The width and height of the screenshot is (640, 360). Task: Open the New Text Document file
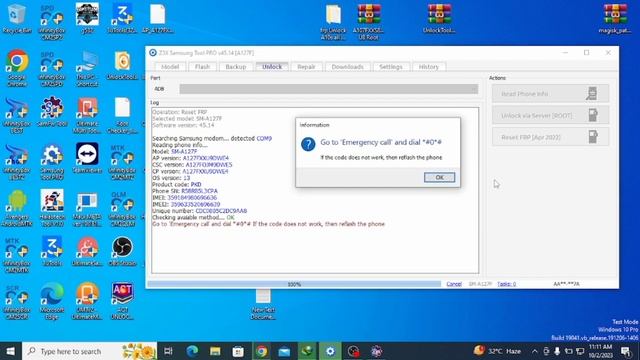coord(263,304)
